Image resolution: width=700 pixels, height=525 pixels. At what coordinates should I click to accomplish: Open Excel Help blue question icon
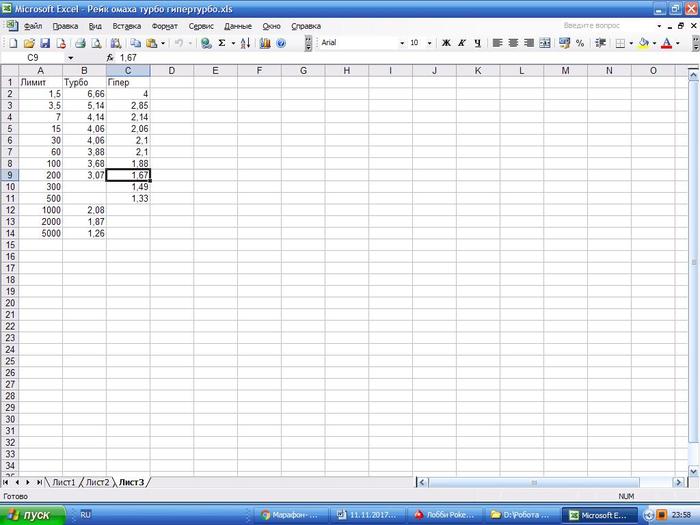pyautogui.click(x=281, y=43)
